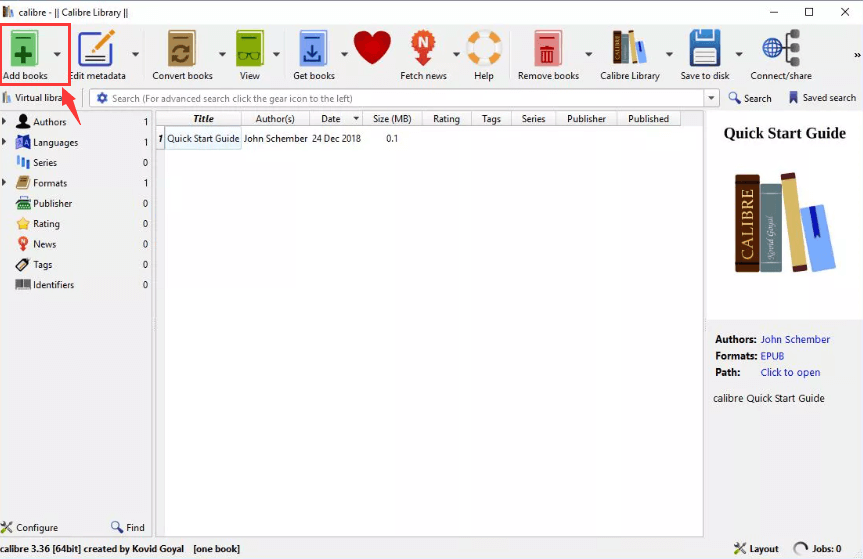Click the Save to disk icon
Screen dimensions: 863x559
704,50
